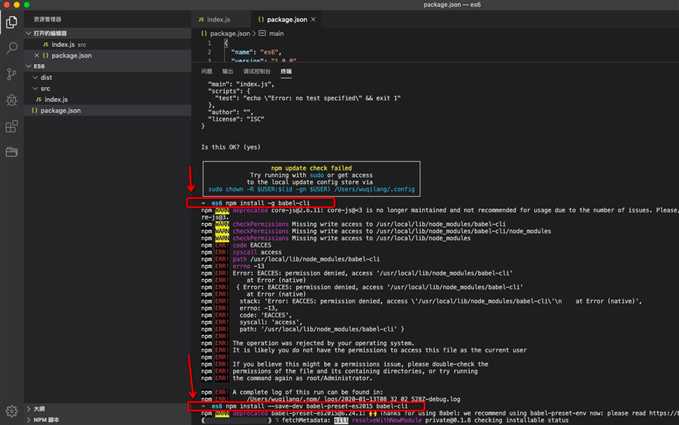Click the "npm install --save-dev babel-preset-es2015 babel-cli" command
Viewport: 679px width, 425px height.
pyautogui.click(x=317, y=406)
